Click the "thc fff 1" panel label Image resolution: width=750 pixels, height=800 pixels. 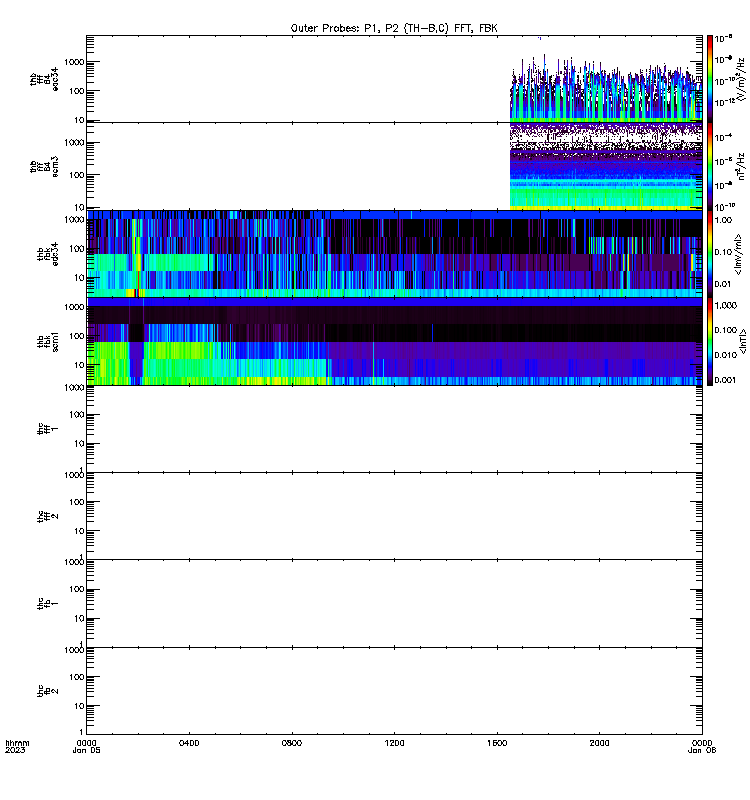[x=47, y=429]
